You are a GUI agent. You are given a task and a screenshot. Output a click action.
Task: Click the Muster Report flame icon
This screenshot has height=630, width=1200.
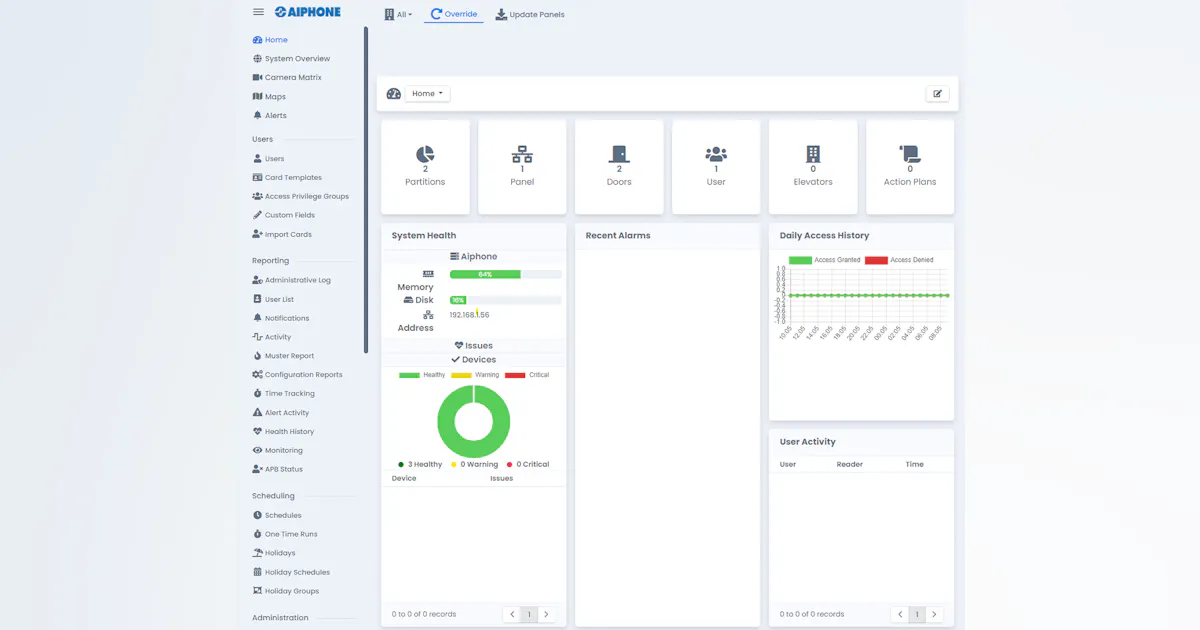[257, 356]
